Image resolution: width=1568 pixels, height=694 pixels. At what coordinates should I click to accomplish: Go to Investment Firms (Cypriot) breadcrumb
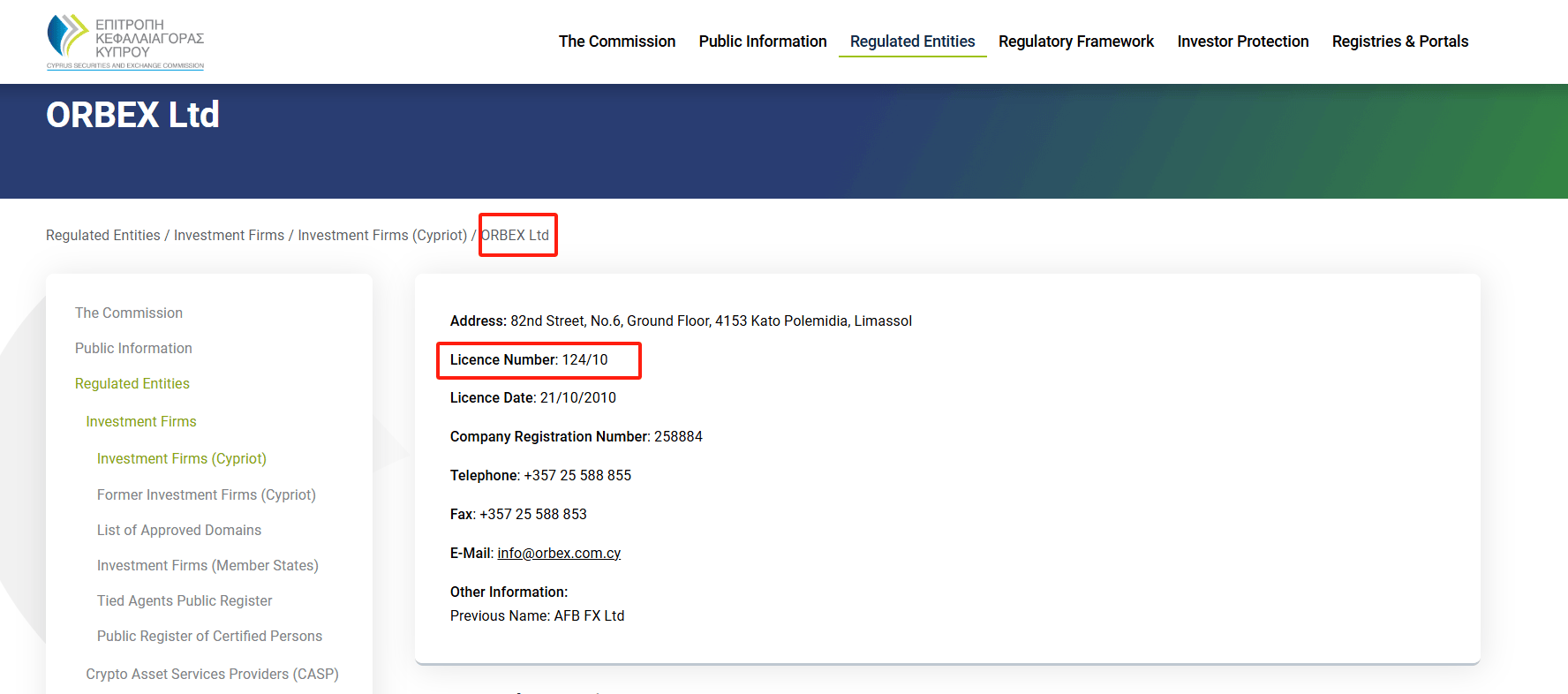click(382, 235)
